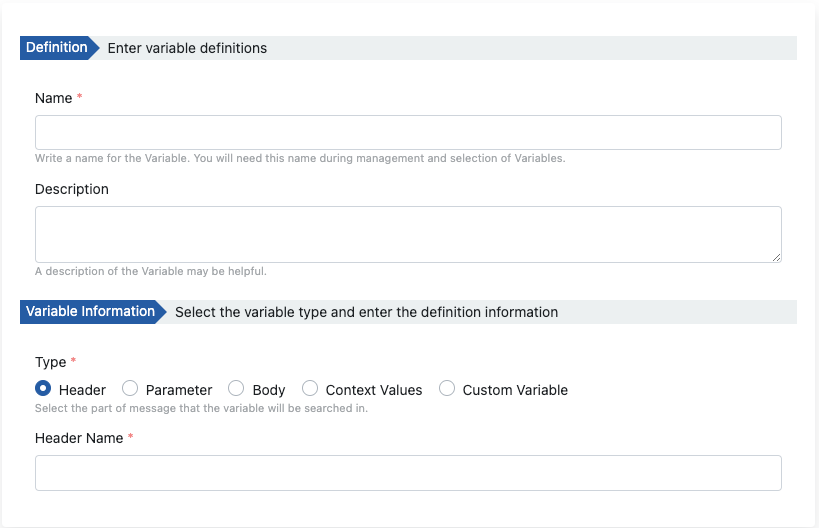Click the hint text below Name field

point(300,158)
